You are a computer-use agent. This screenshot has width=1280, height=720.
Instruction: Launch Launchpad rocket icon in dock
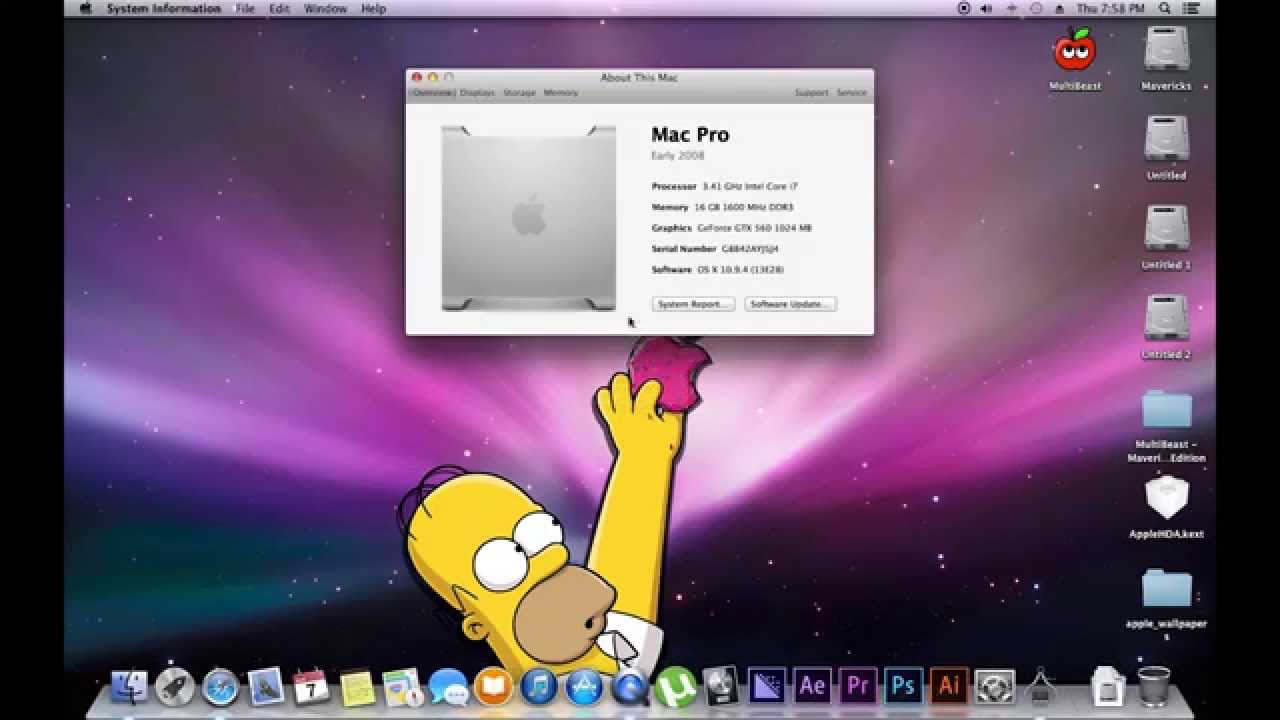coord(174,687)
